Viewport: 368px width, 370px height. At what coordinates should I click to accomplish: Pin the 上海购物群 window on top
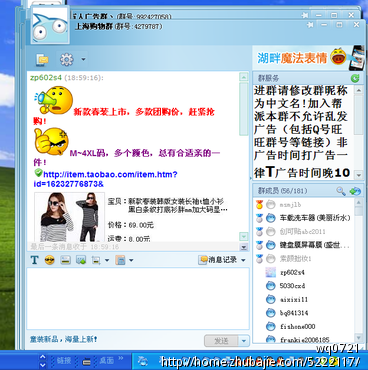(x=310, y=25)
